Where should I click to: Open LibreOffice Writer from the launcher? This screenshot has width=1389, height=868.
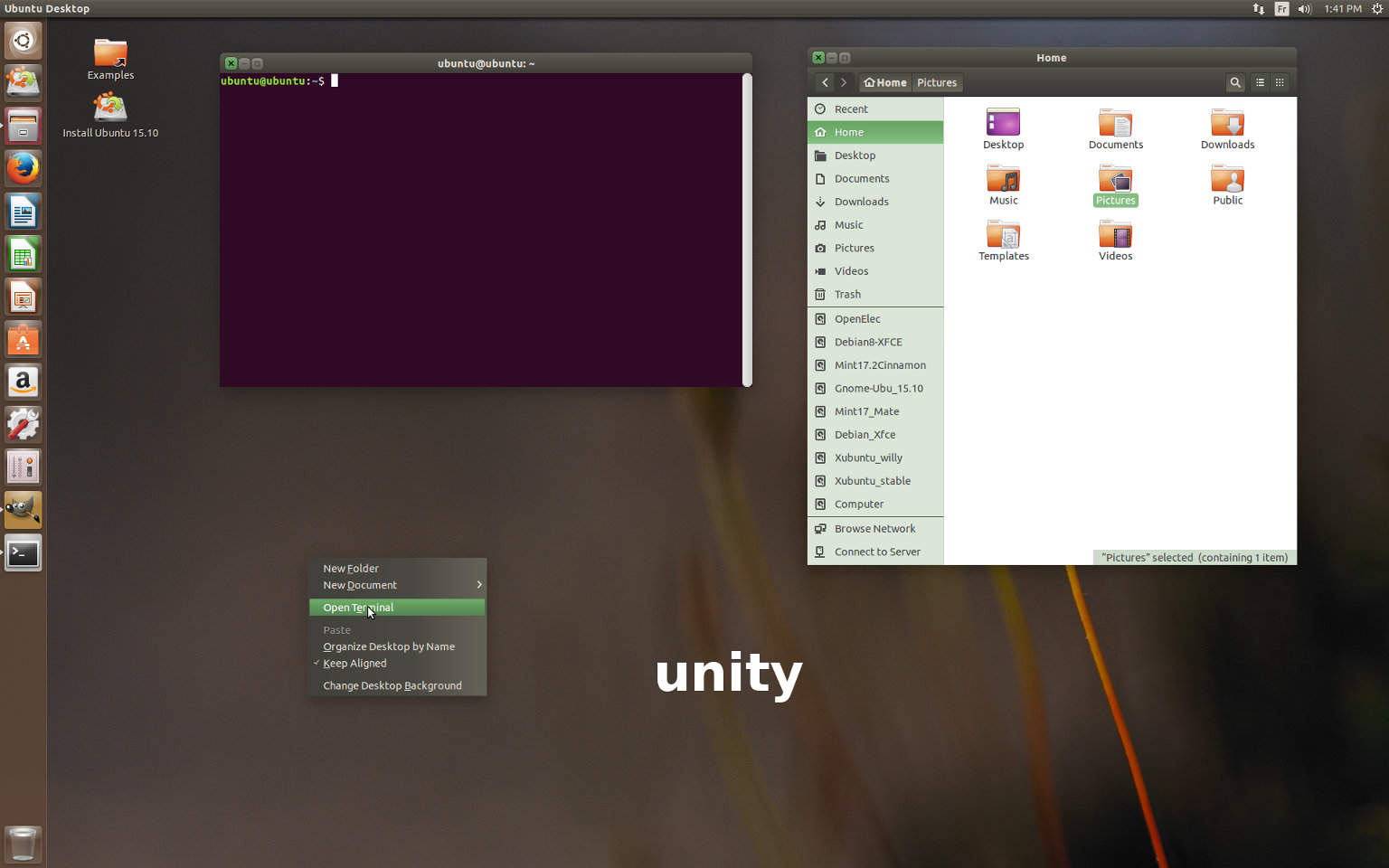coord(23,212)
